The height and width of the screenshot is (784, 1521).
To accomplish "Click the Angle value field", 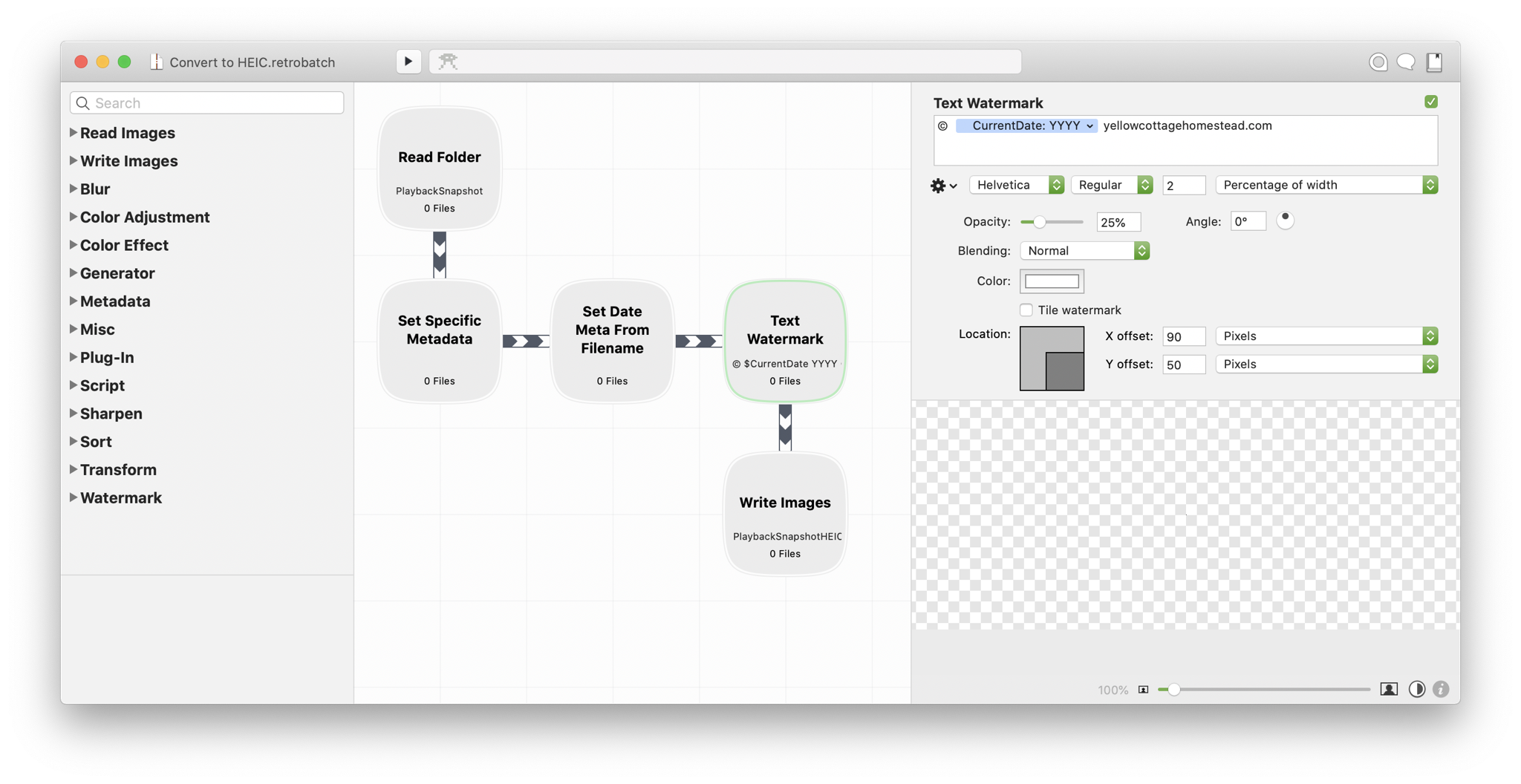I will 1248,221.
